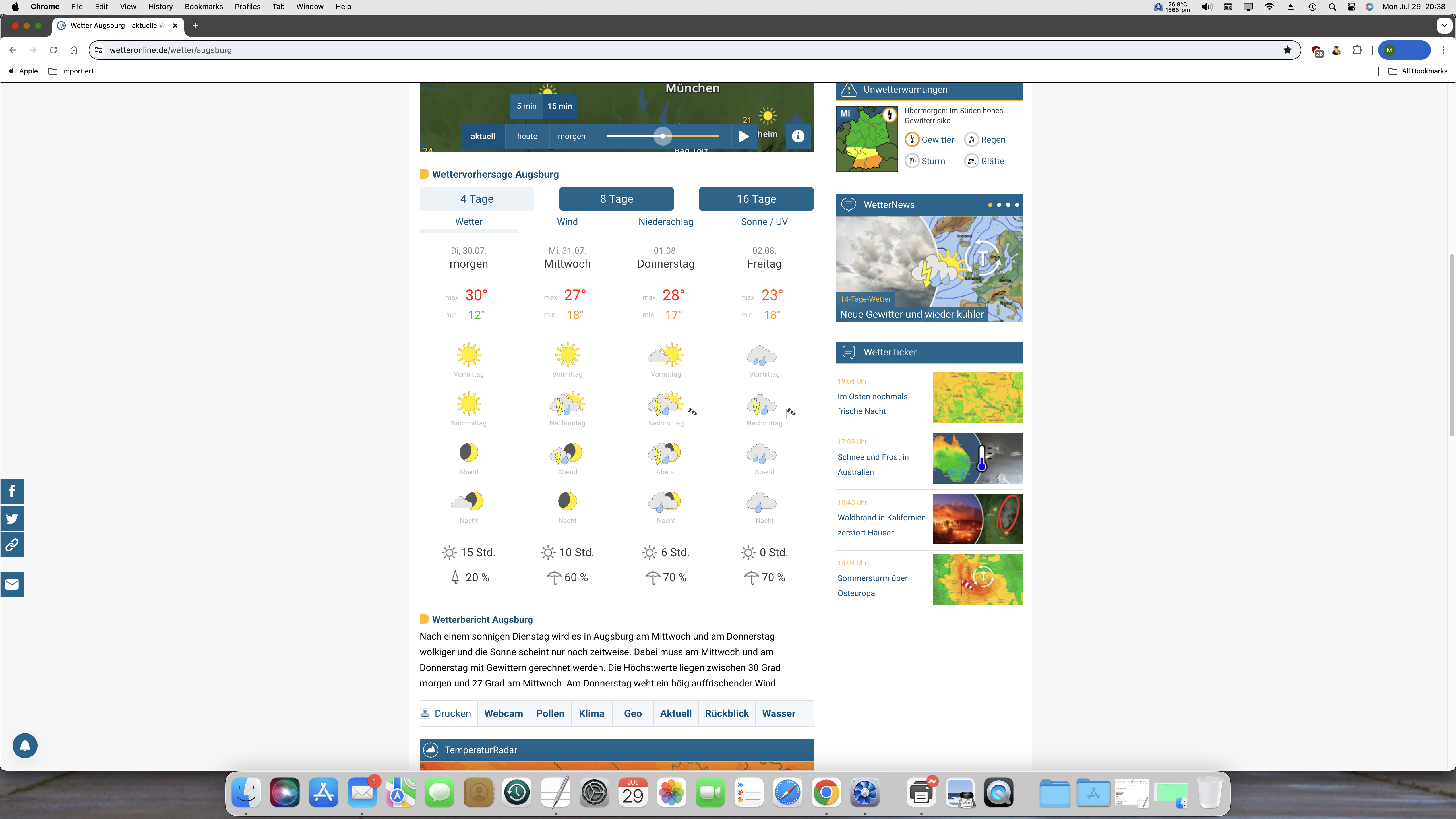1456x819 pixels.
Task: Open the History menu
Action: point(160,6)
